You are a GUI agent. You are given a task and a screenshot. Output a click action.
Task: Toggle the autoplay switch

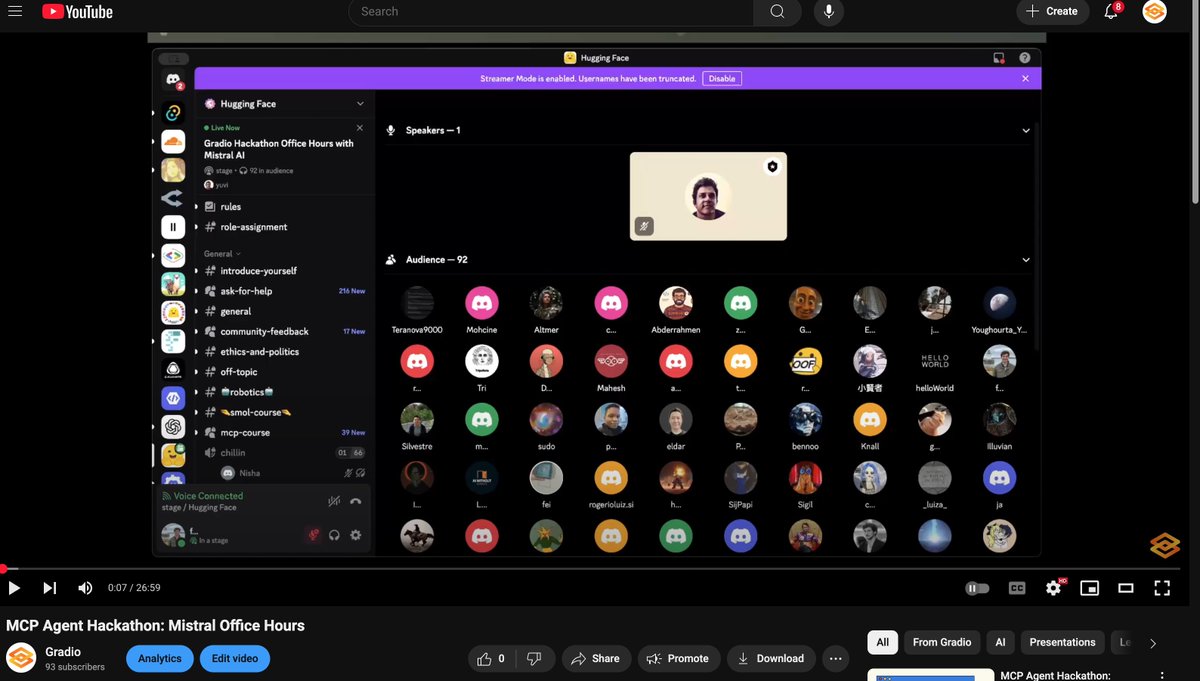(977, 588)
